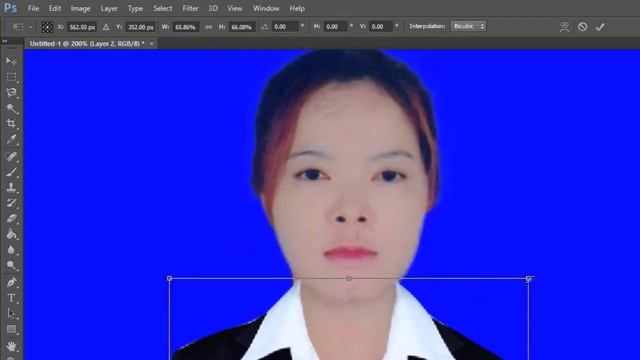Click the X position field
The image size is (640, 360).
82,27
